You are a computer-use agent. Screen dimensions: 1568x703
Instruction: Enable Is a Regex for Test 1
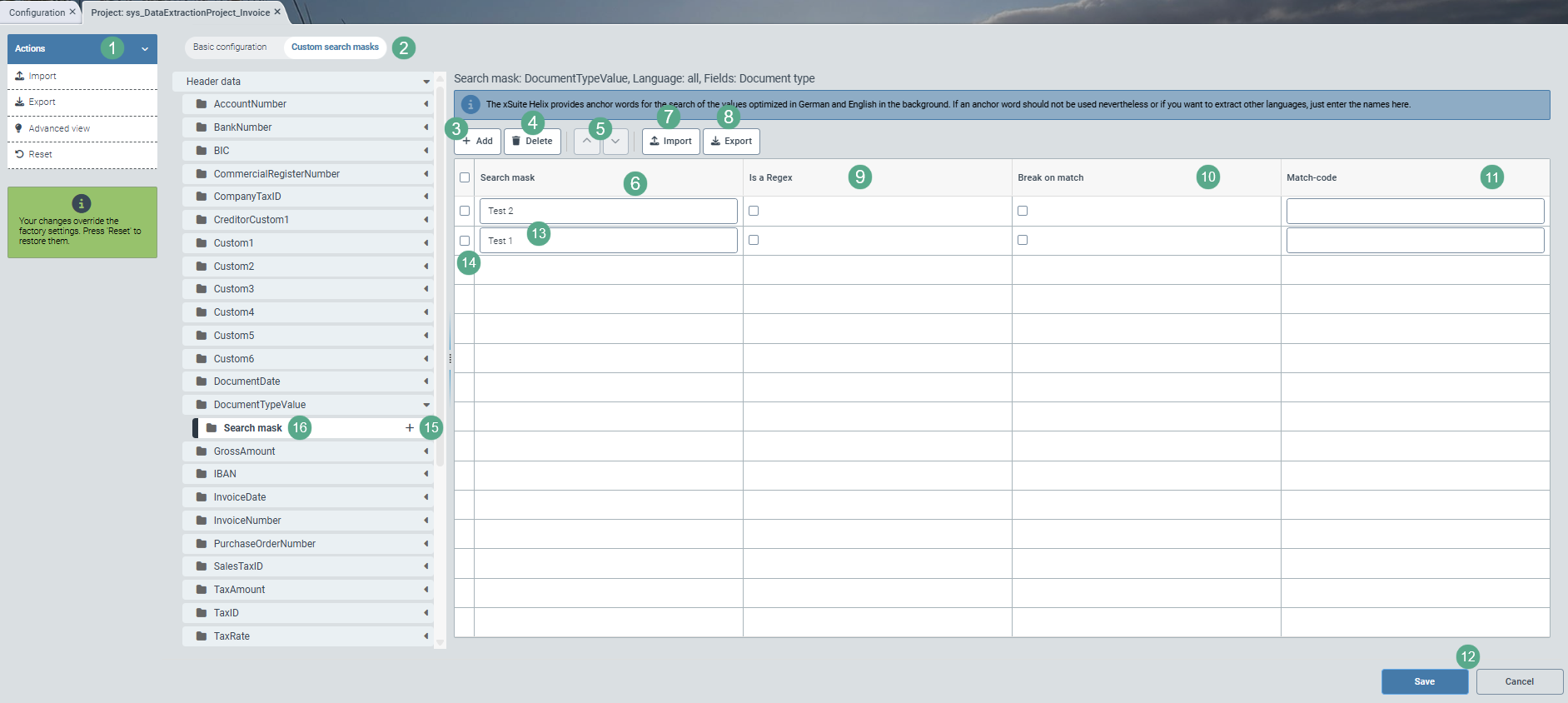point(754,240)
